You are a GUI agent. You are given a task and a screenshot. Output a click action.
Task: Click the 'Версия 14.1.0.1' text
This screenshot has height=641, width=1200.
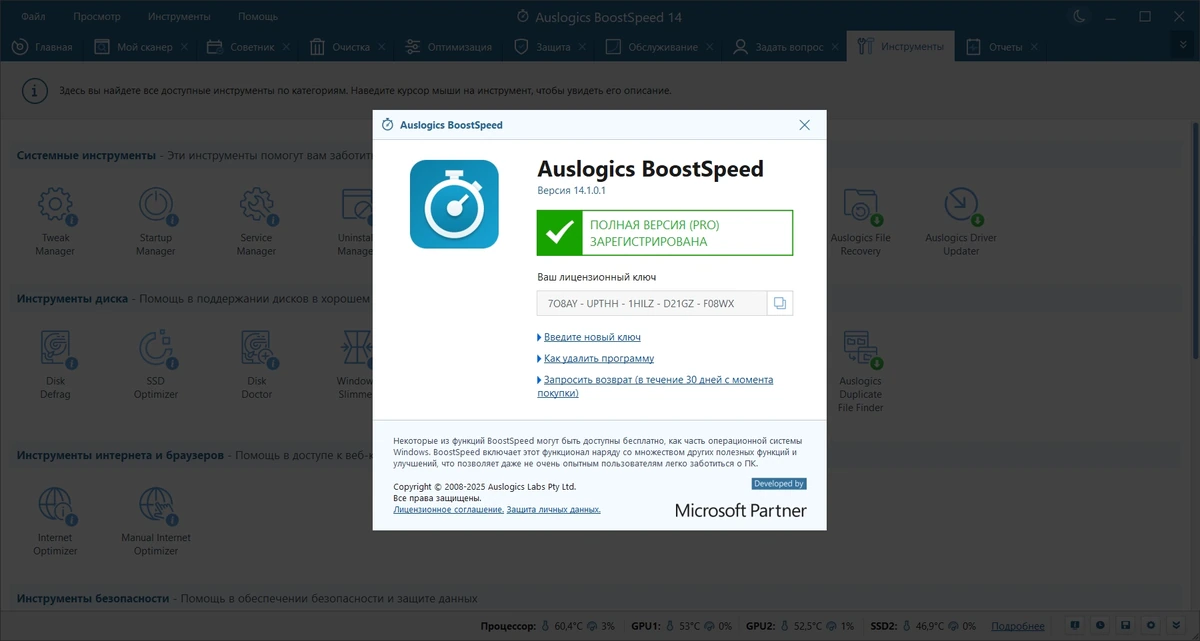coord(572,190)
